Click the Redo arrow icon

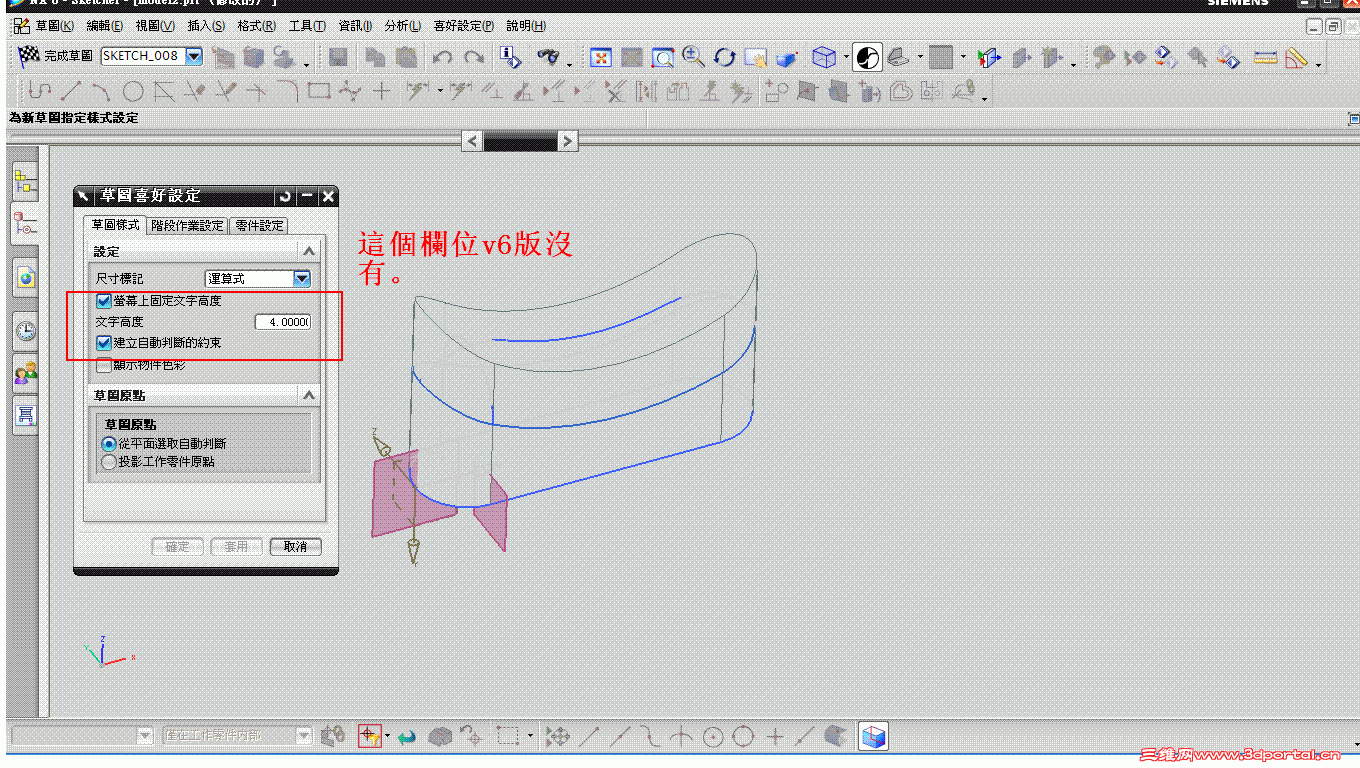[474, 58]
